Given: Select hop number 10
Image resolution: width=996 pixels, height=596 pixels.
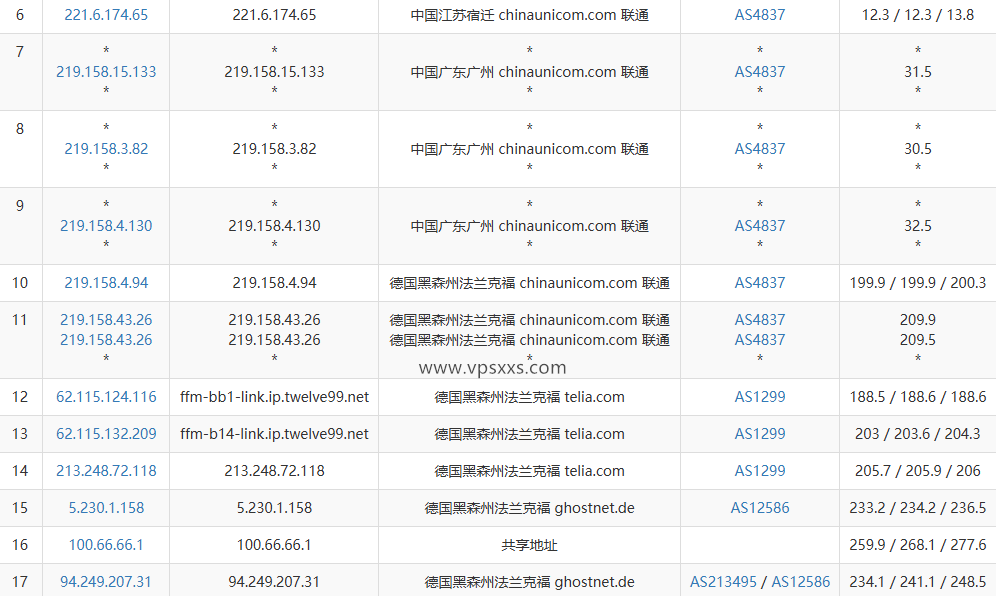Looking at the screenshot, I should tap(20, 283).
